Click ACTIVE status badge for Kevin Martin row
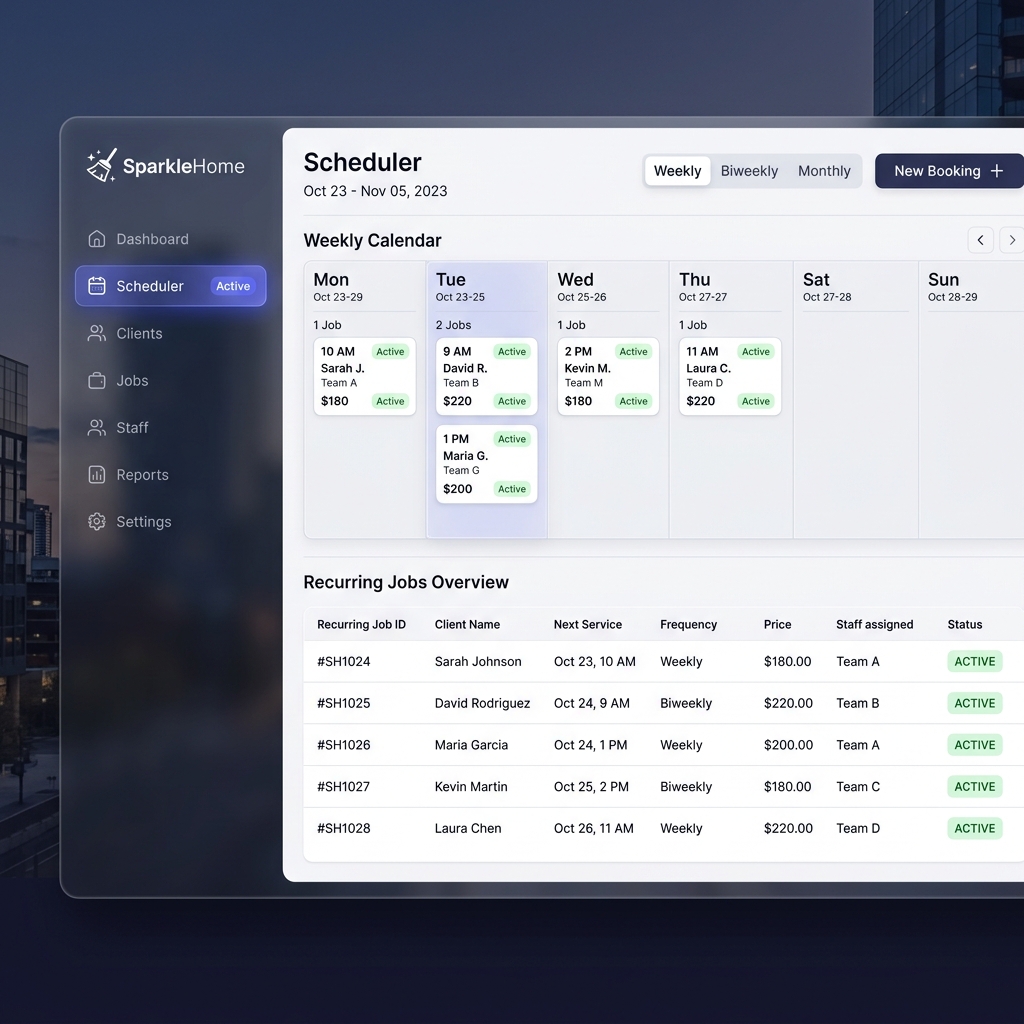Image resolution: width=1024 pixels, height=1024 pixels. tap(974, 787)
